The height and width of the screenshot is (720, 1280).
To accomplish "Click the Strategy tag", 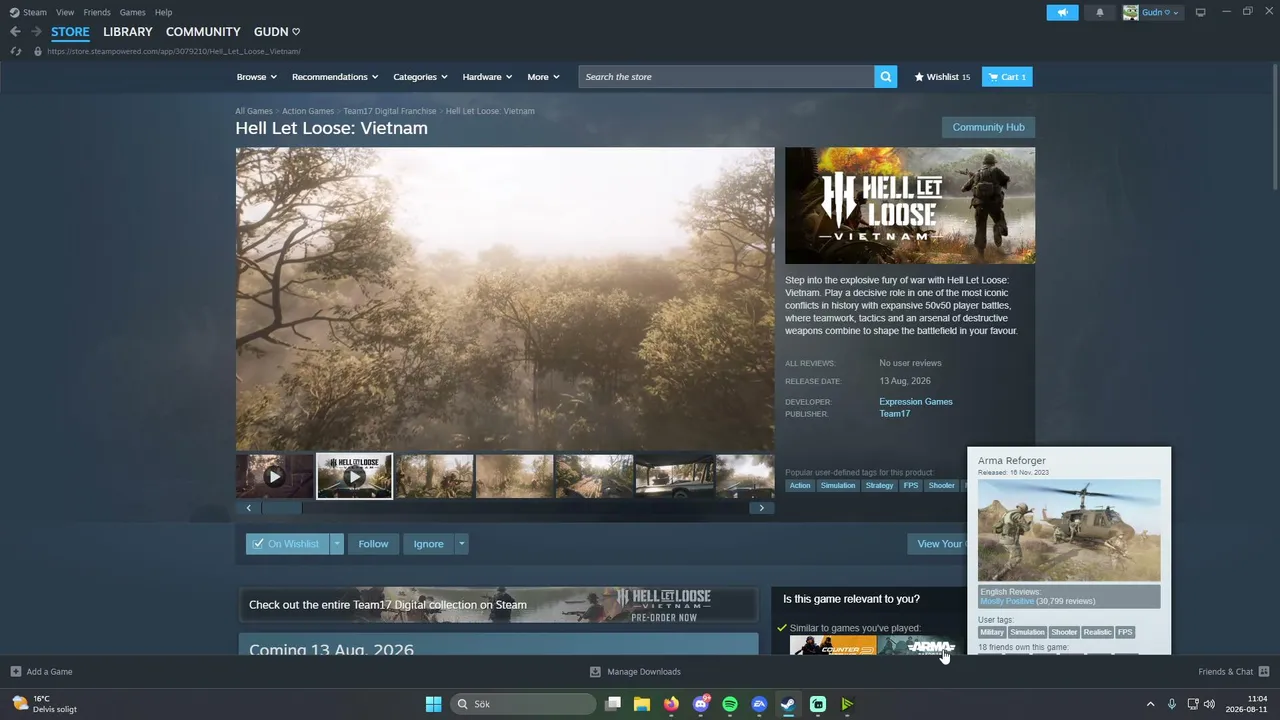I will [880, 486].
